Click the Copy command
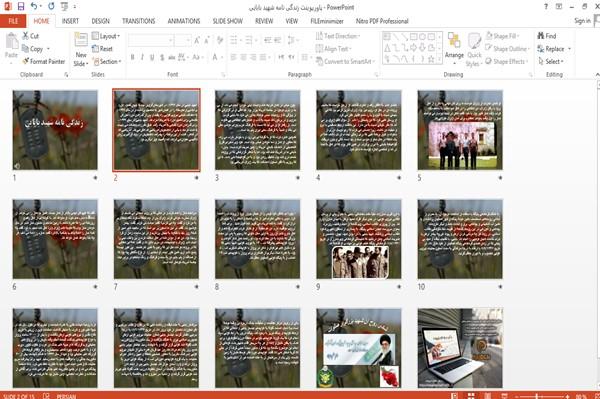 (x=33, y=49)
